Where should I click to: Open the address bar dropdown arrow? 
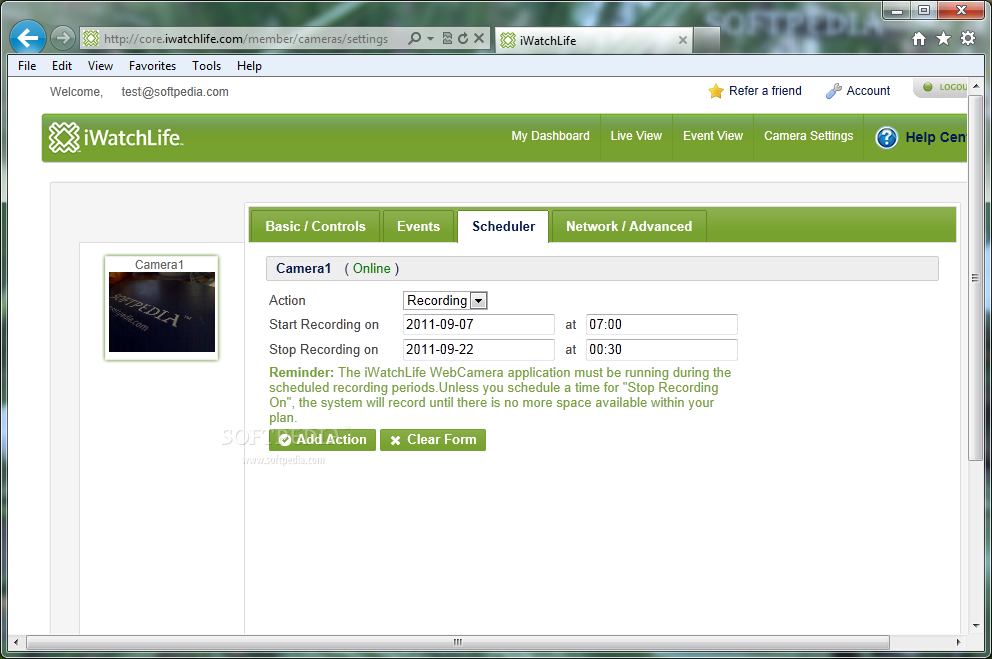pos(431,39)
